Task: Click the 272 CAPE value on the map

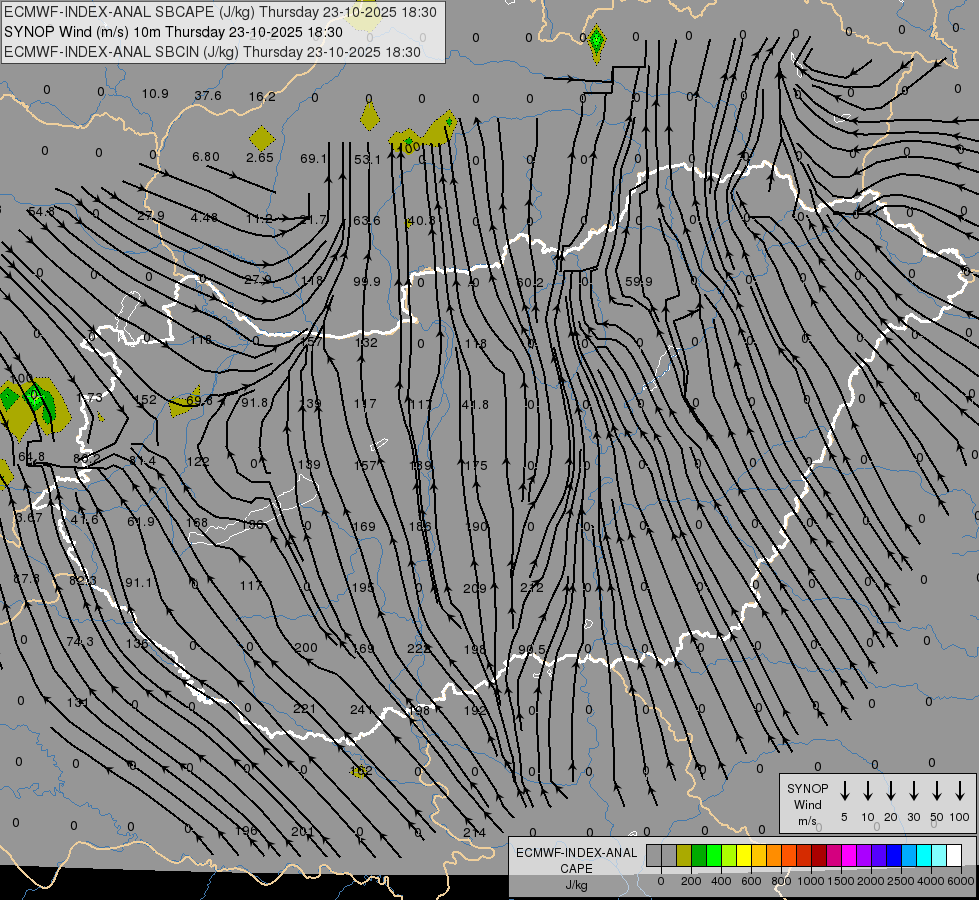Action: coord(532,588)
